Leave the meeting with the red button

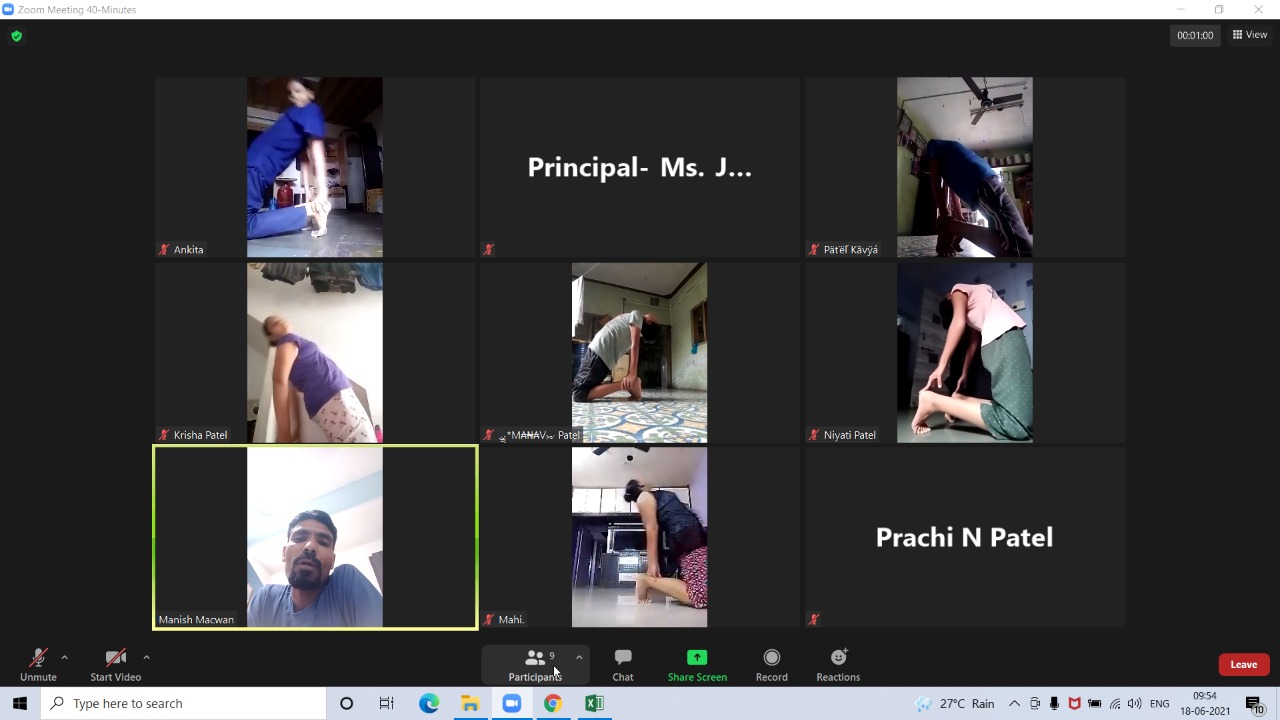(1243, 665)
